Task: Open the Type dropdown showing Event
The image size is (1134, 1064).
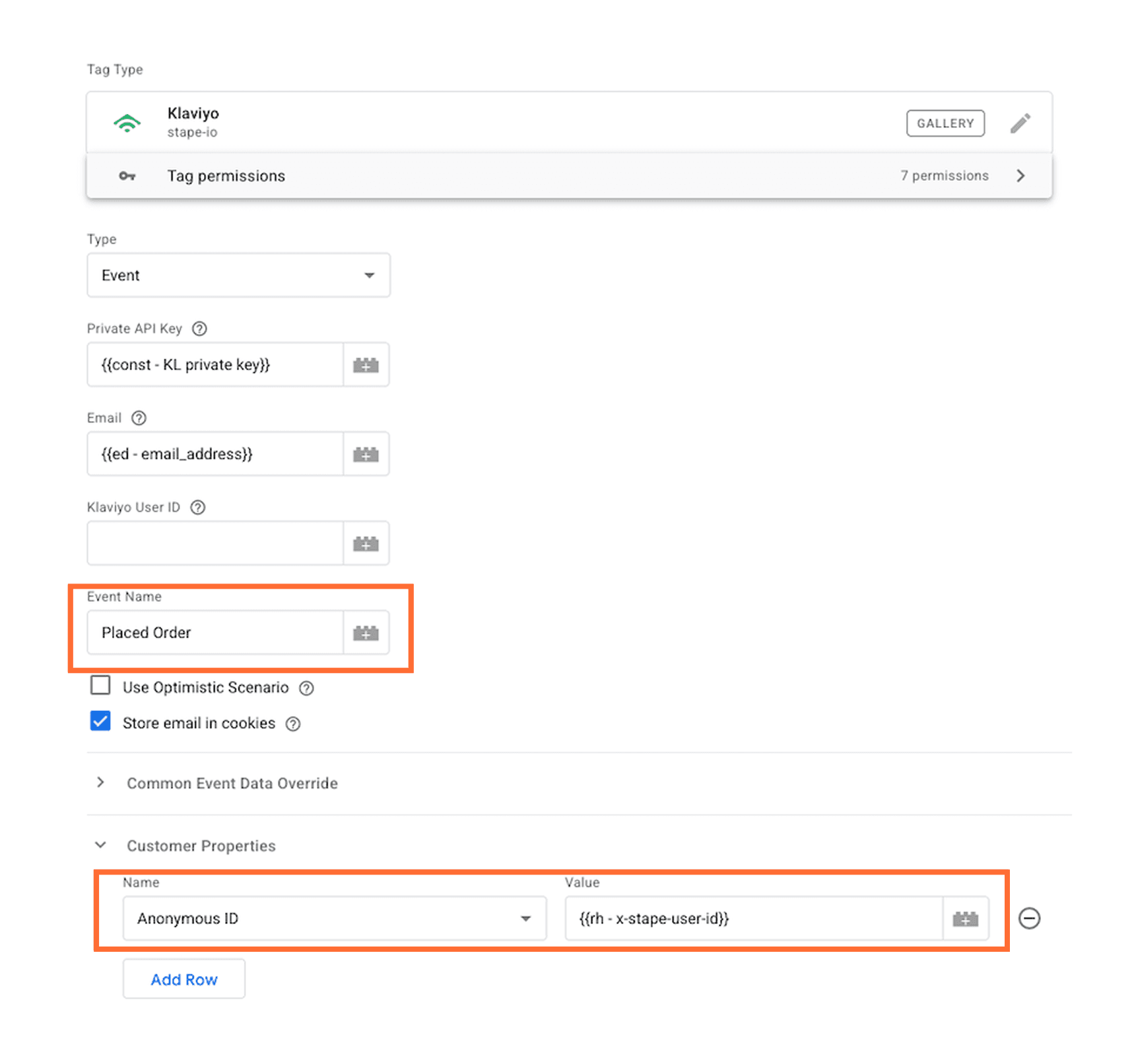Action: click(238, 275)
